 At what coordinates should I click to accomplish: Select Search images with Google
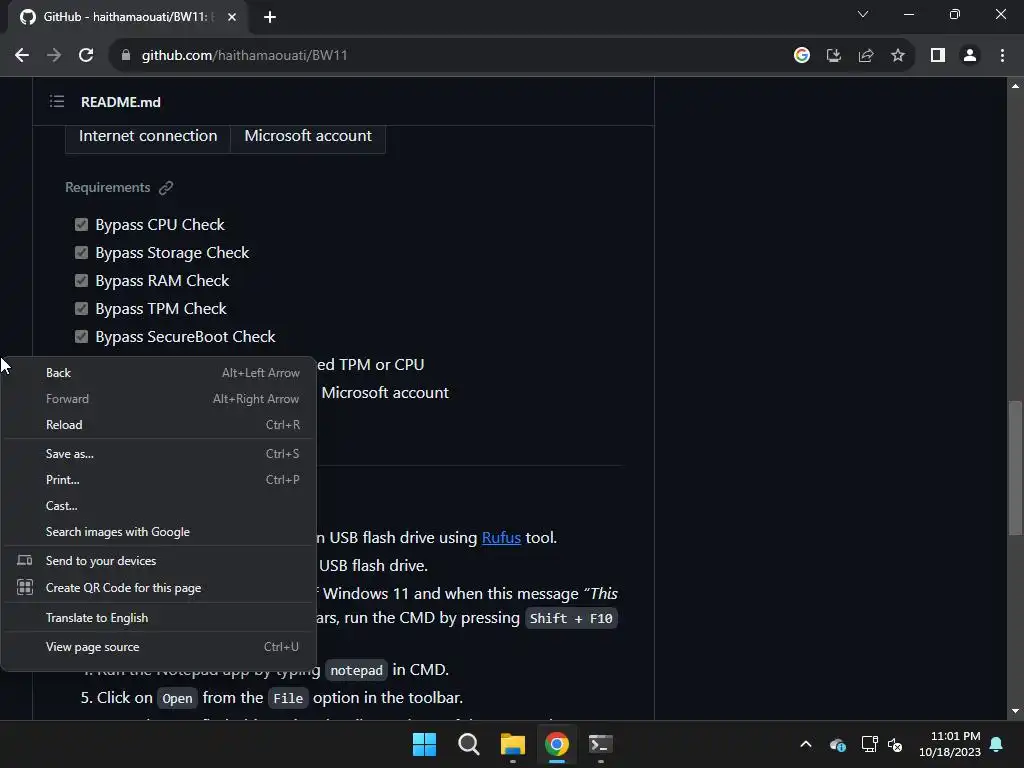[x=159, y=532]
